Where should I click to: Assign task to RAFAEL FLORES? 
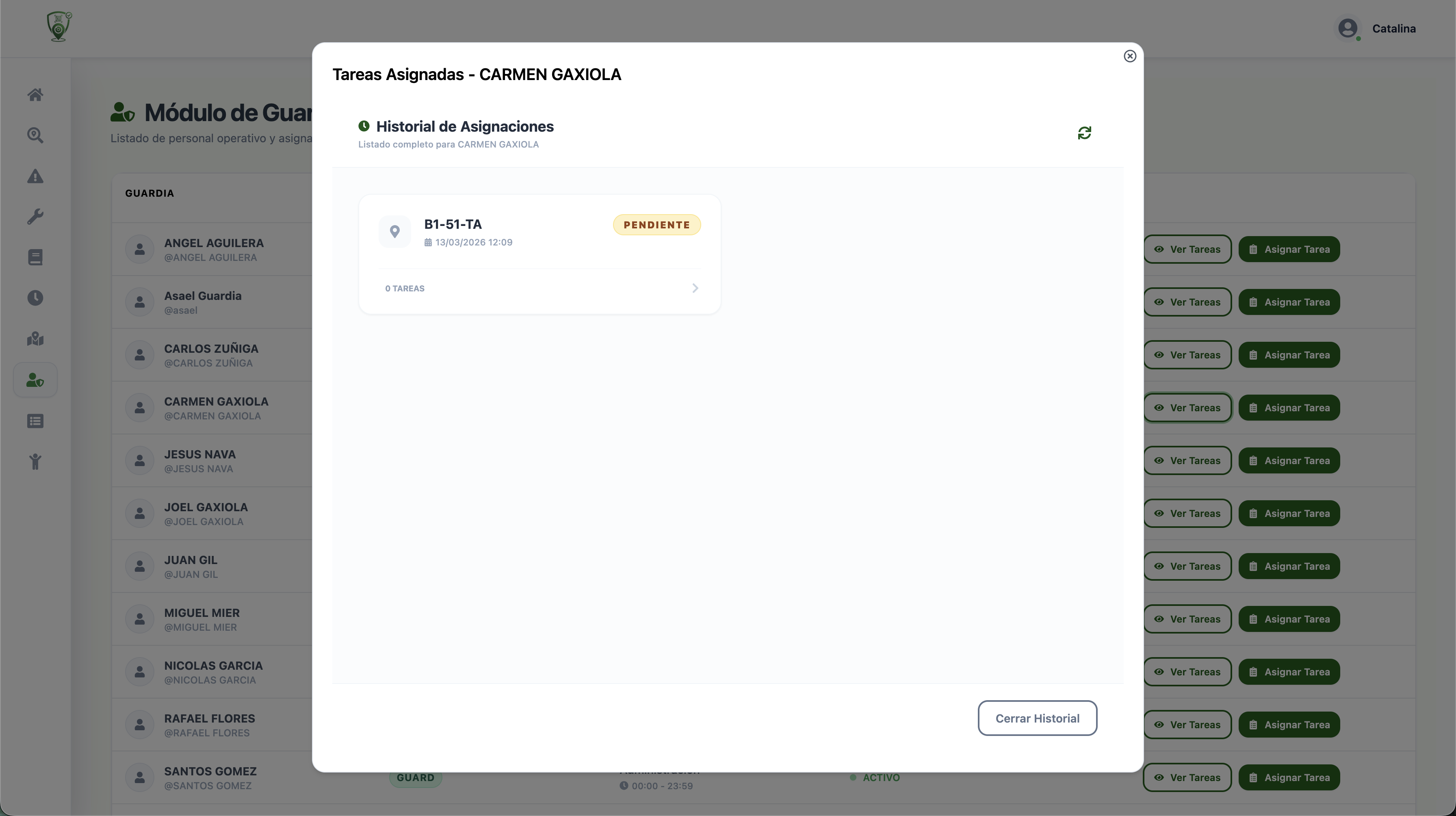click(x=1289, y=725)
